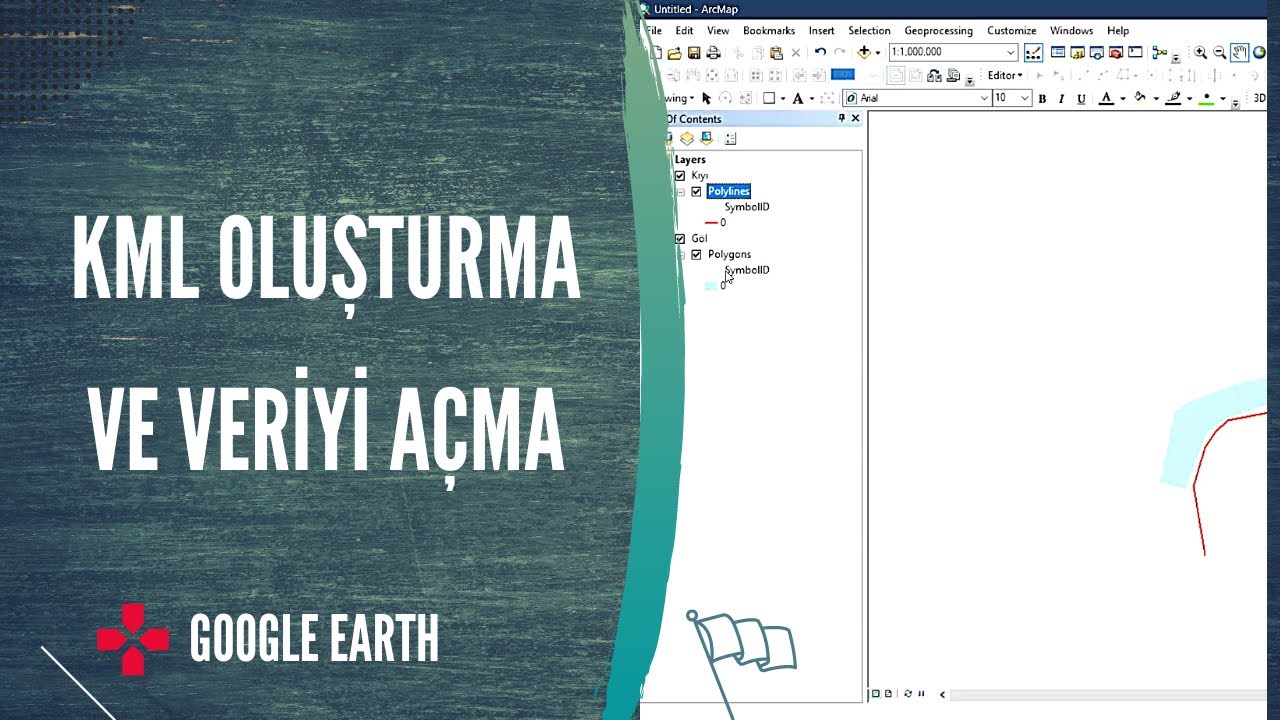Click the Paste clipboard icon
Image resolution: width=1280 pixels, height=720 pixels.
pos(776,53)
